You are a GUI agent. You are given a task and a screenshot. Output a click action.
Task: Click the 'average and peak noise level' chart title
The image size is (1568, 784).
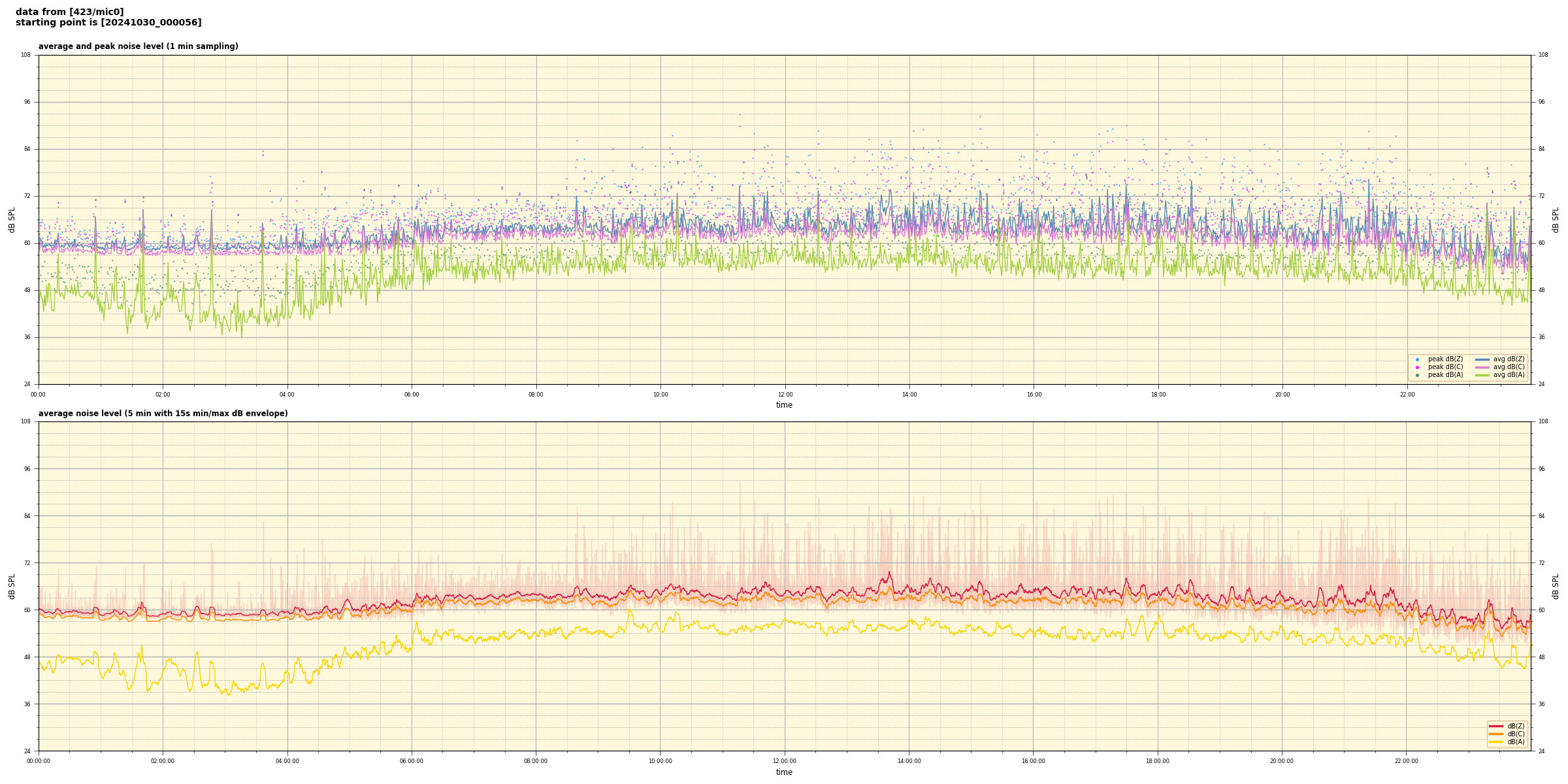point(138,46)
